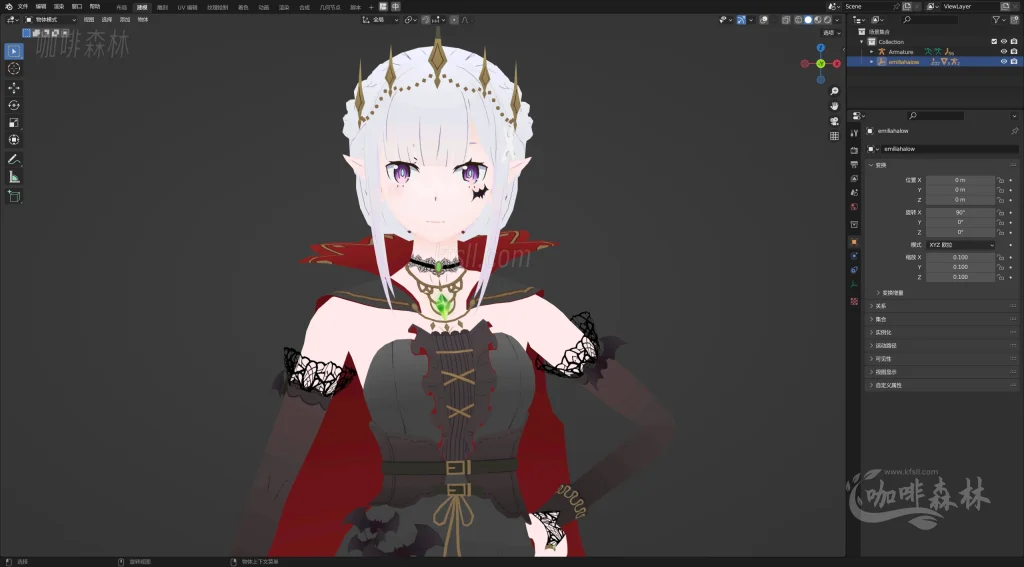Click the pan view hand gizmo
Image resolution: width=1024 pixels, height=567 pixels.
[x=834, y=106]
